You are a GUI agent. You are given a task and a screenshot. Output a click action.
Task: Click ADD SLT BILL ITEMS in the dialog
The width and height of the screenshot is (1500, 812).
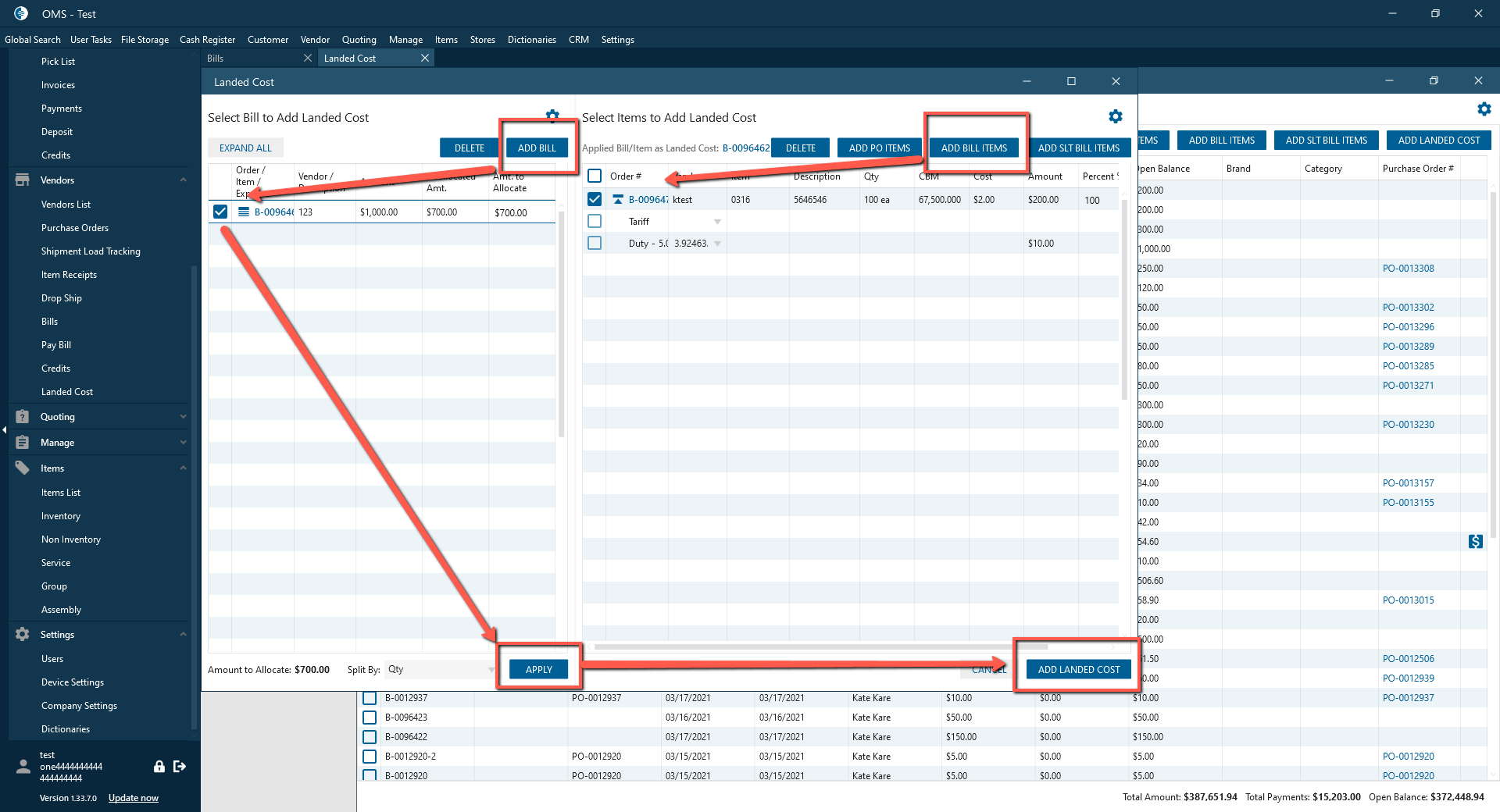pyautogui.click(x=1079, y=148)
